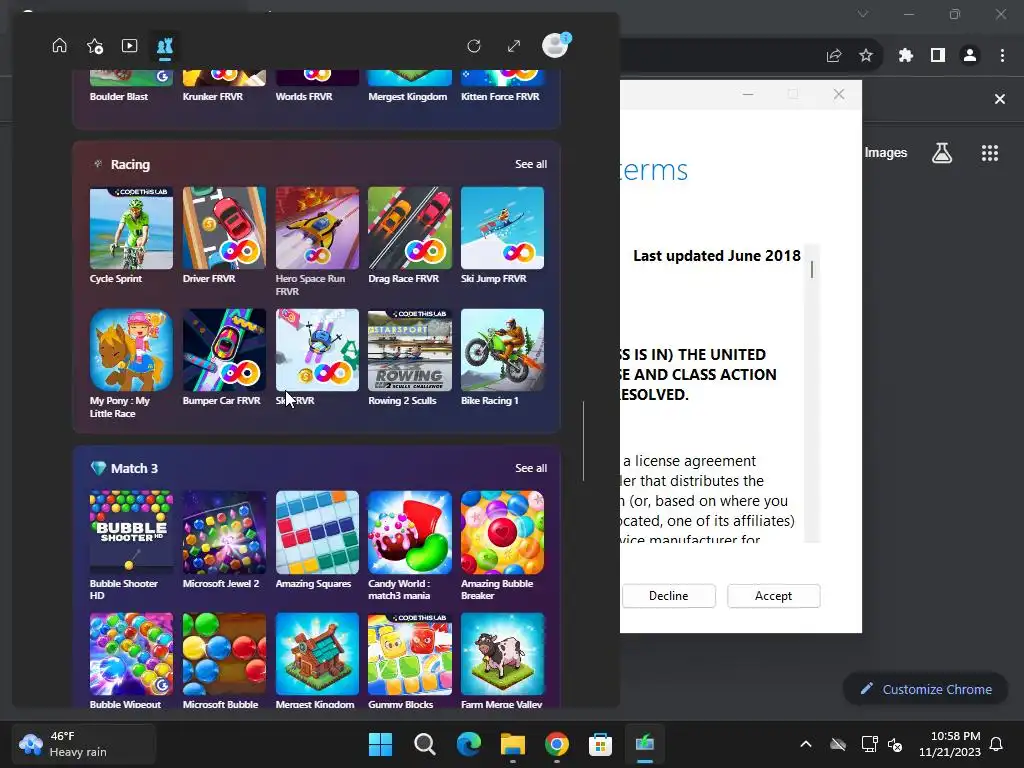Viewport: 1024px width, 768px height.
Task: Click Customize Chrome button
Action: tap(925, 689)
